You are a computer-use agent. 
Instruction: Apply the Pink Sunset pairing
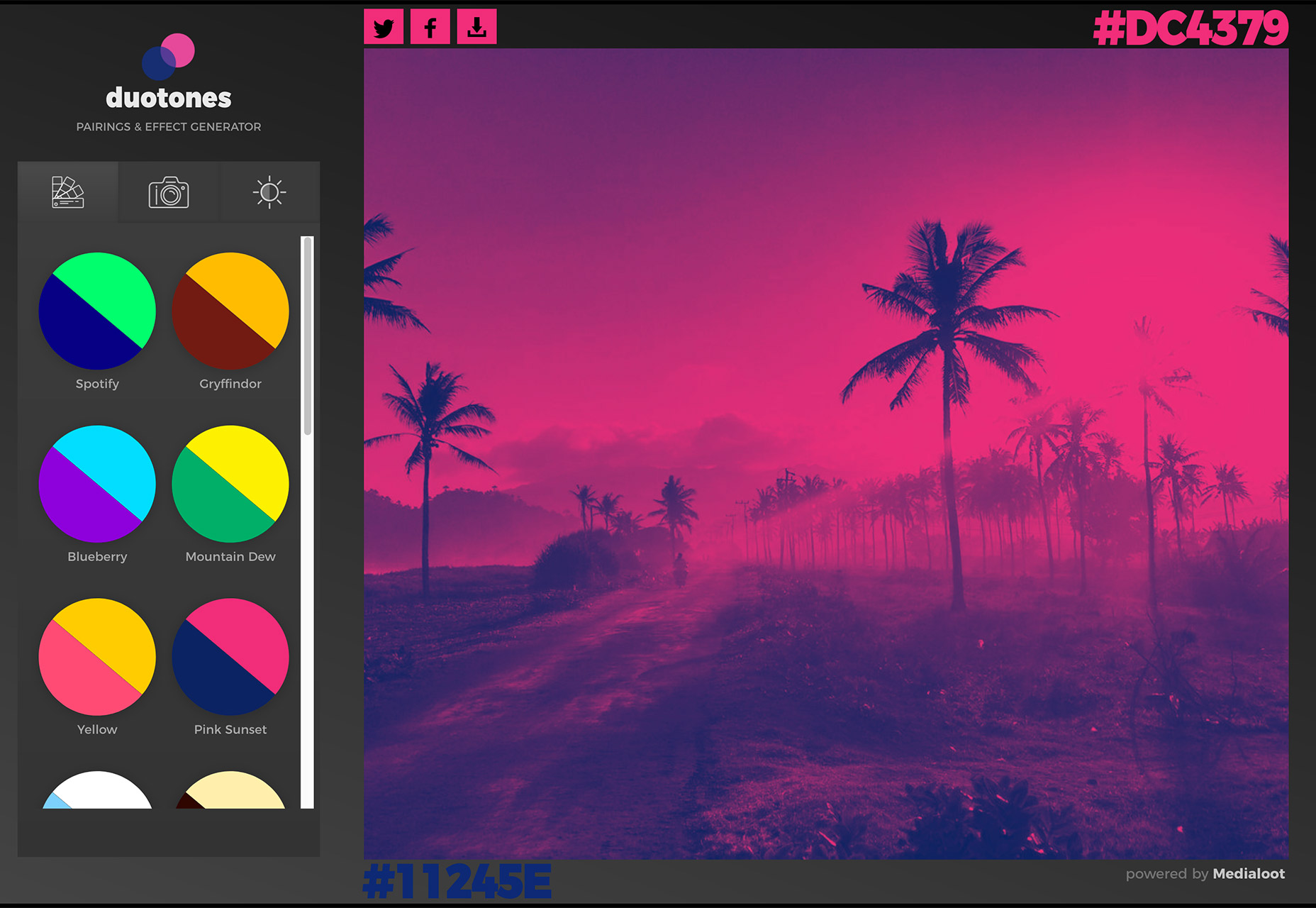coord(230,657)
